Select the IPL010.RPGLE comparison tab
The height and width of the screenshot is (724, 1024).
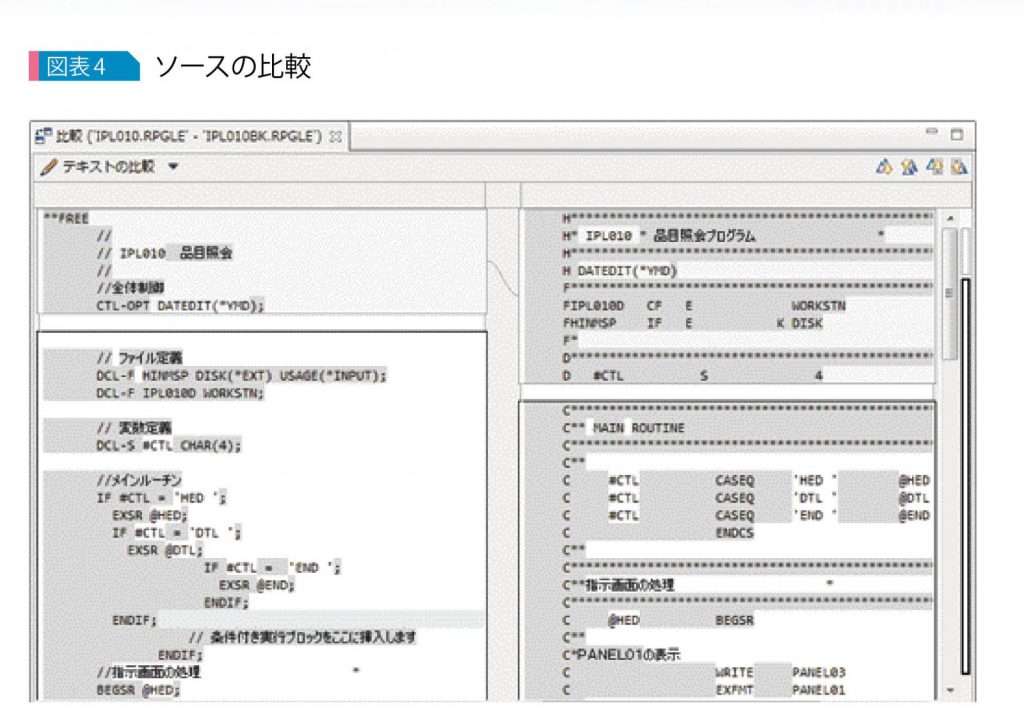click(190, 133)
